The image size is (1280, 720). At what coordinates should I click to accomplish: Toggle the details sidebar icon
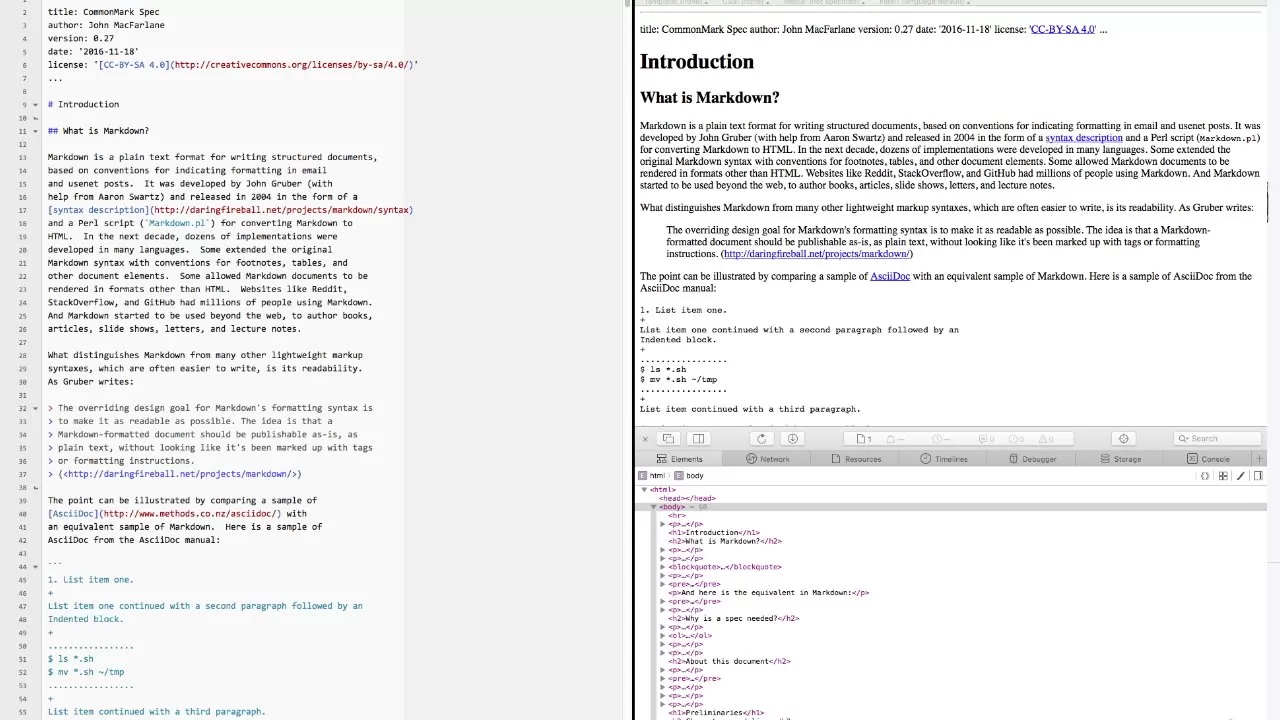(x=1258, y=476)
